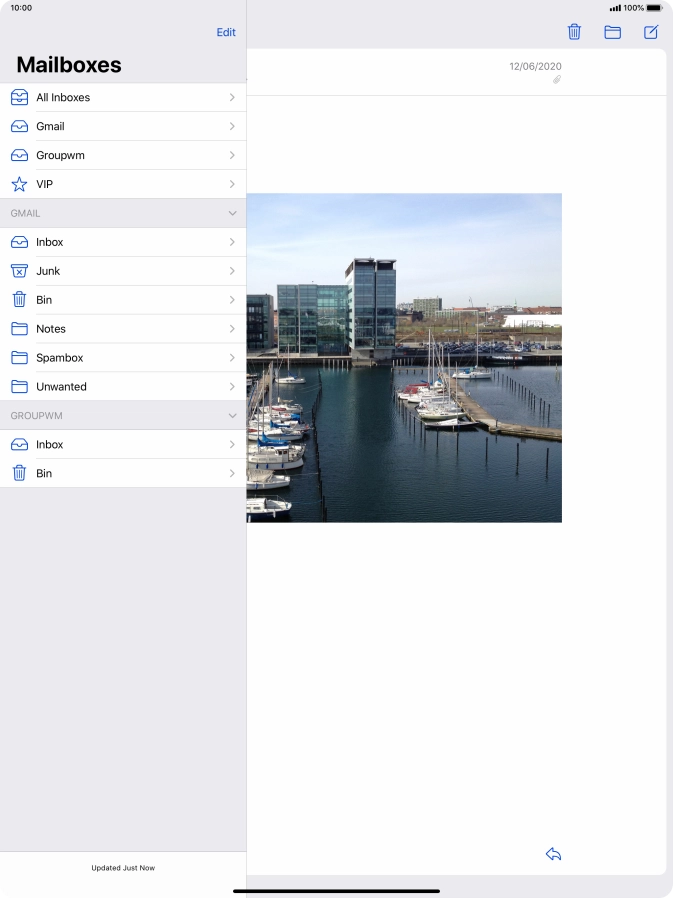Select the Unwanted folder
673x898 pixels.
coord(122,387)
